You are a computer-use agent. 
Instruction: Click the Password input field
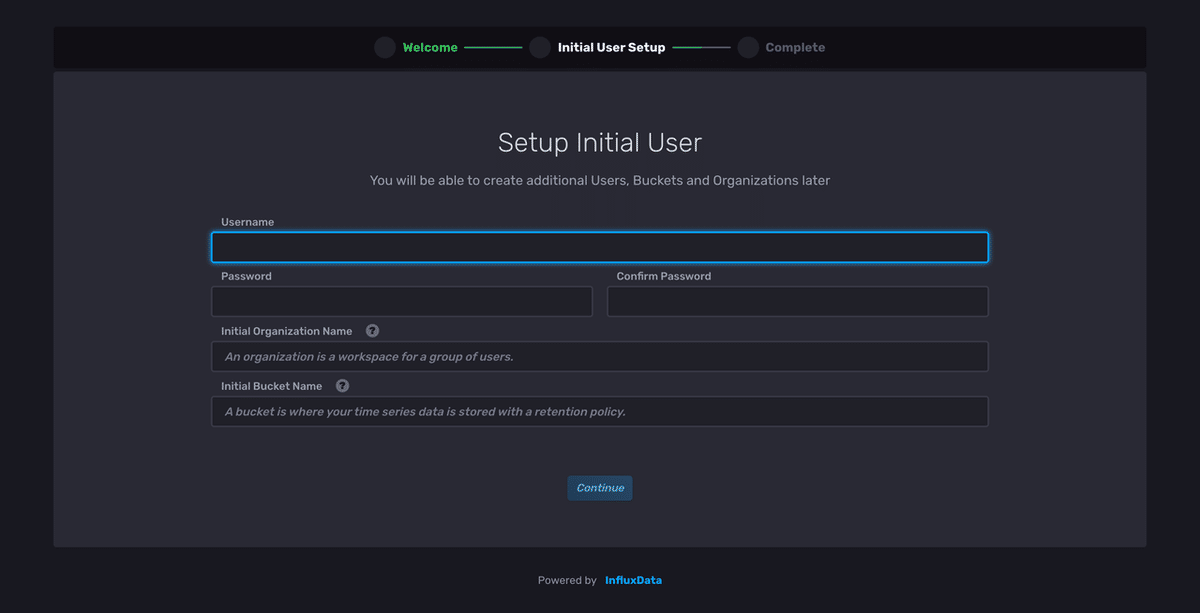click(x=401, y=301)
